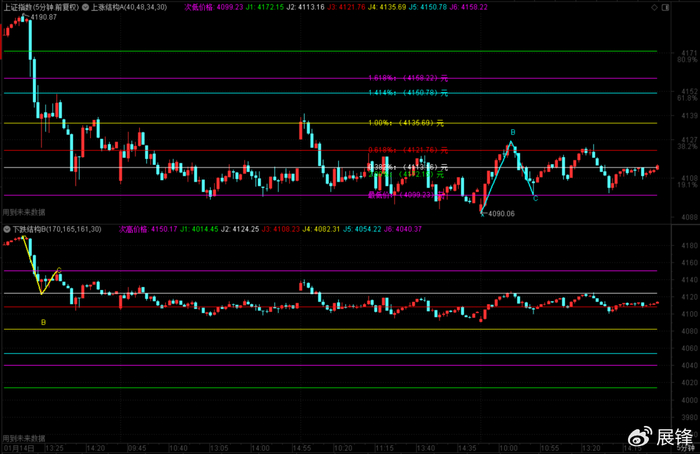Click the 4088 price axis label
This screenshot has width=700, height=454.
pyautogui.click(x=689, y=218)
